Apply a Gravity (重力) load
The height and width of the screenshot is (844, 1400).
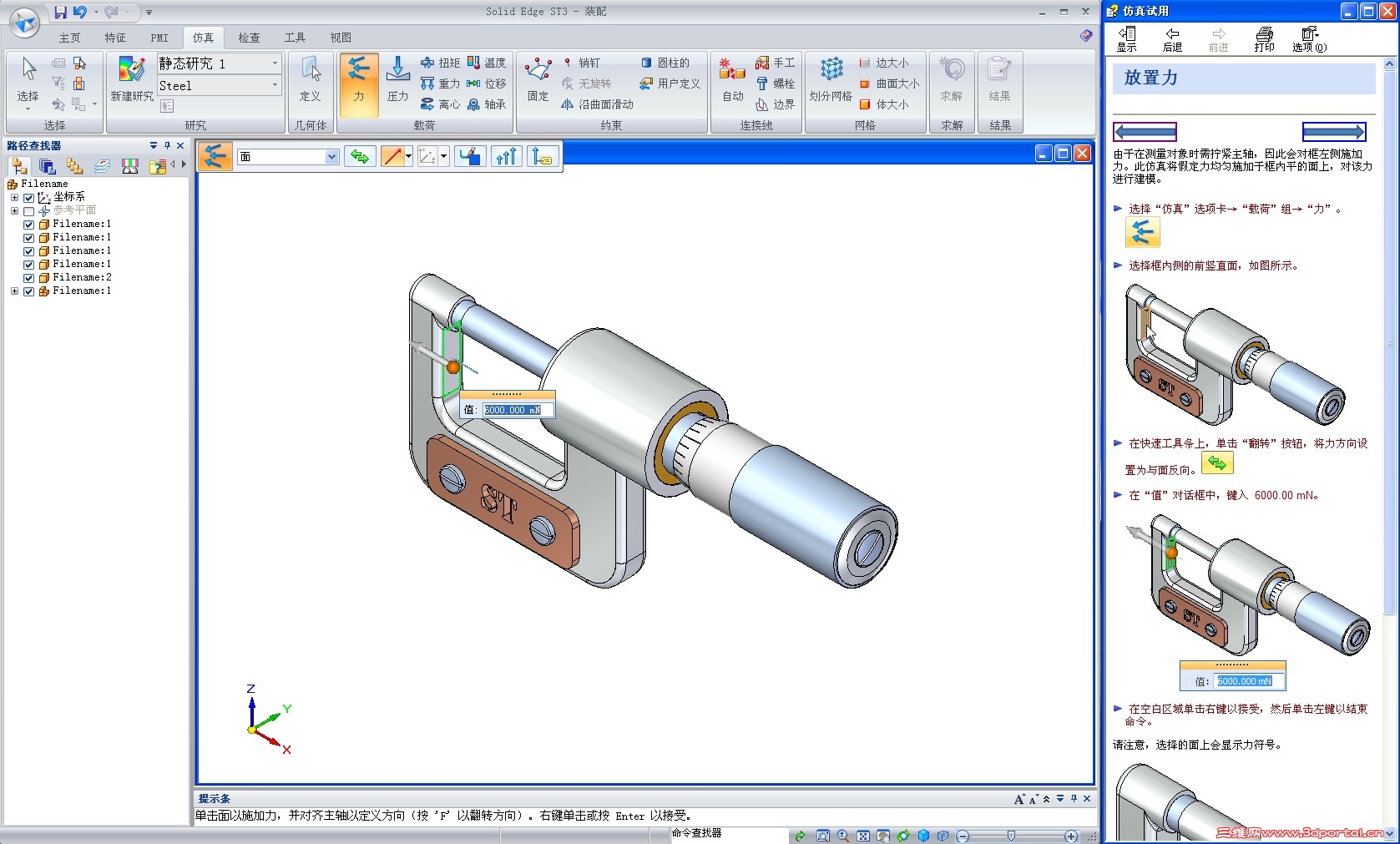click(440, 83)
